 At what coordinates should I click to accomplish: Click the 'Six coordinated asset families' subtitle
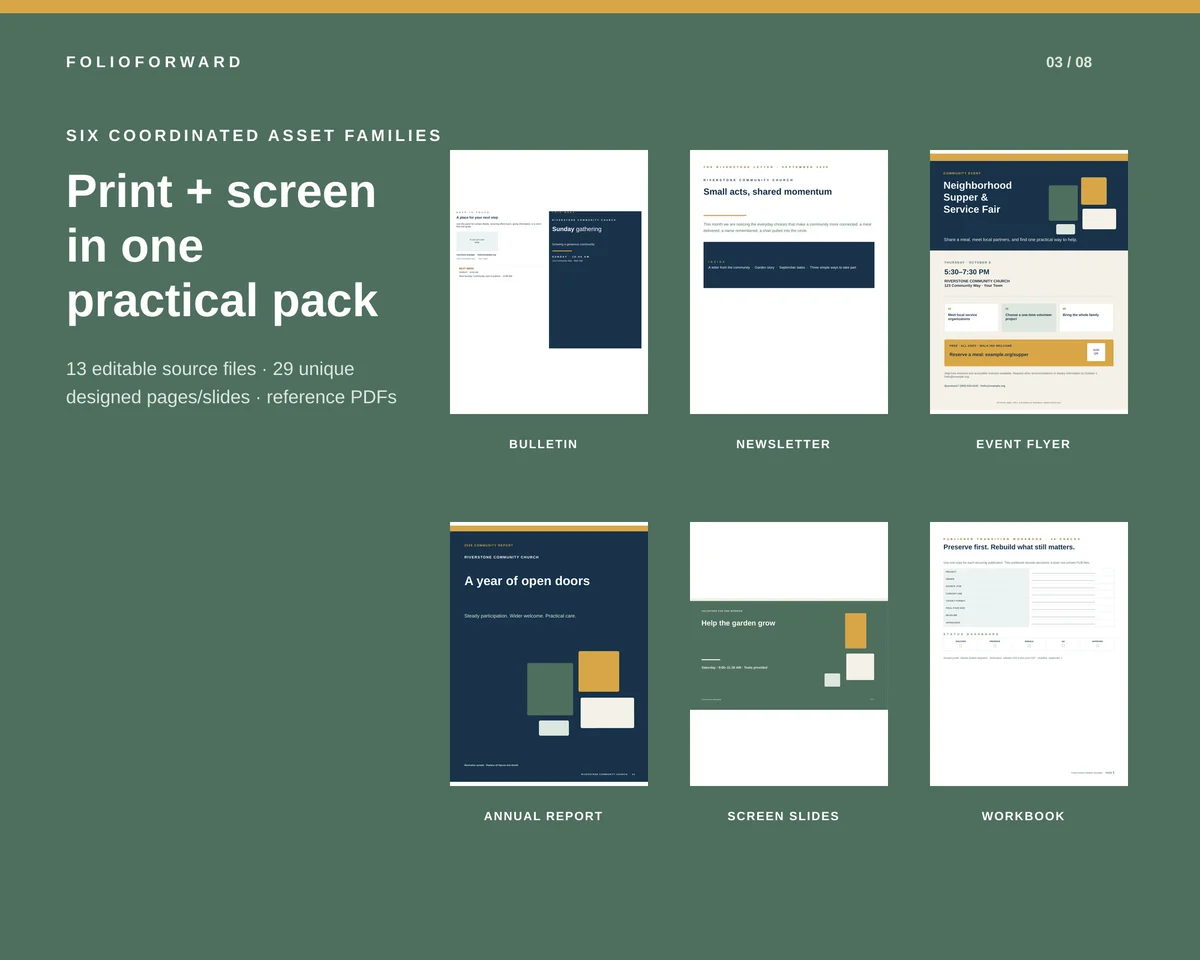254,136
